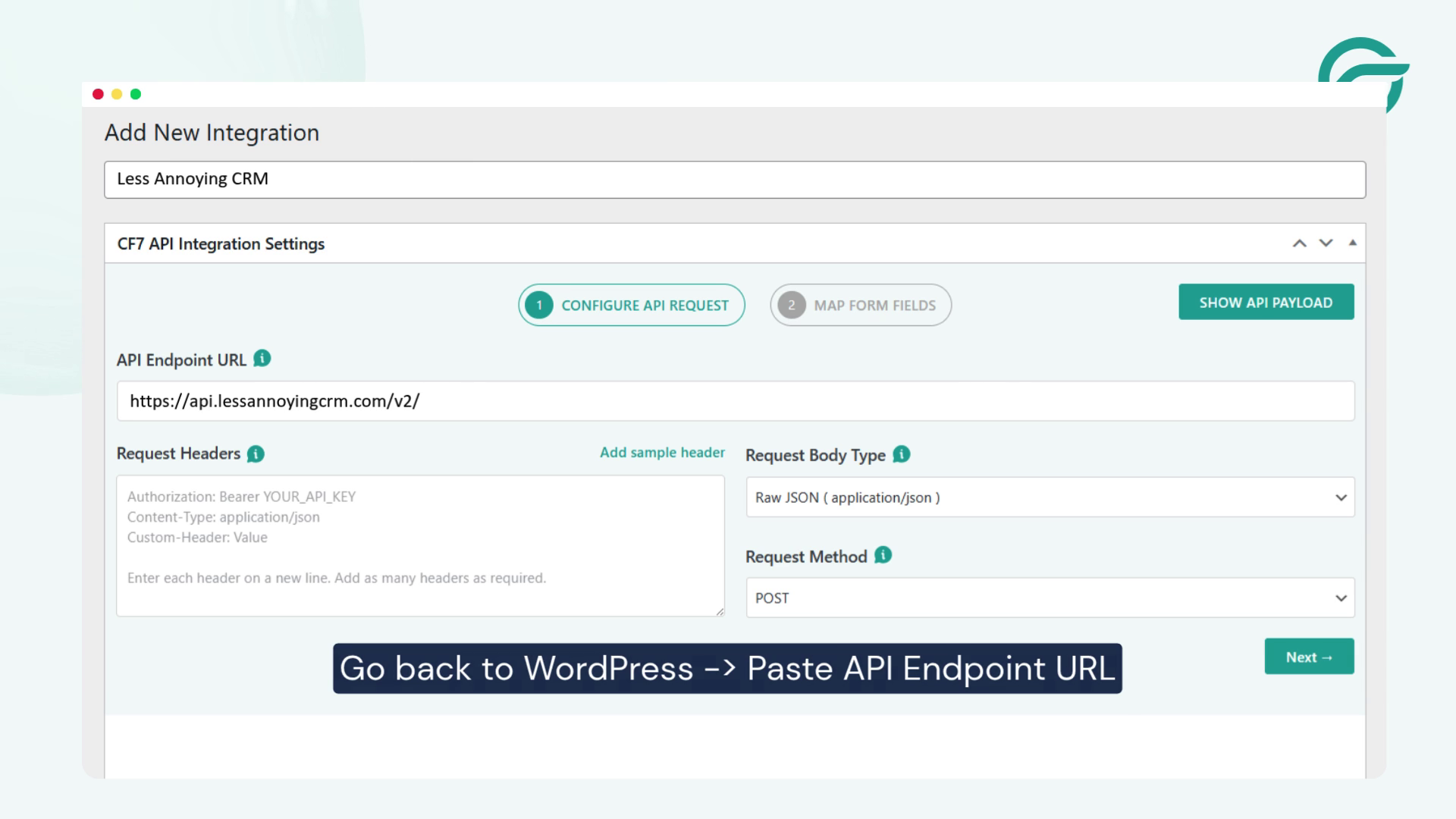This screenshot has width=1456, height=819.
Task: Move the settings panel down with the down chevron
Action: tap(1326, 243)
